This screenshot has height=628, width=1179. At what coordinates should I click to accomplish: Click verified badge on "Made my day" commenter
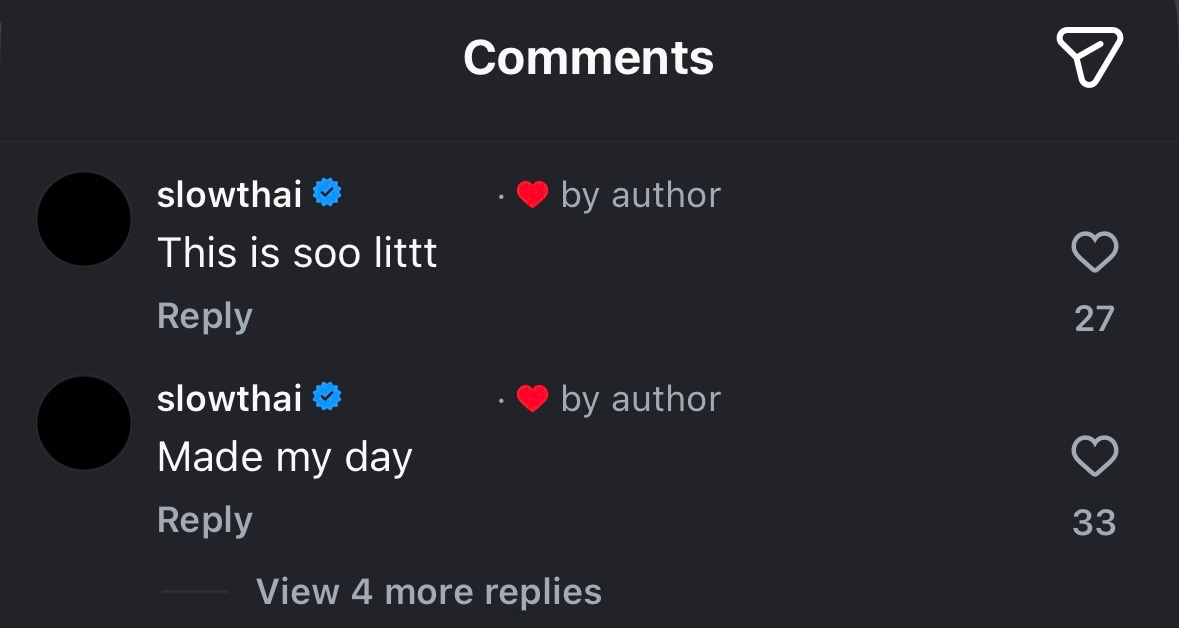pyautogui.click(x=327, y=397)
